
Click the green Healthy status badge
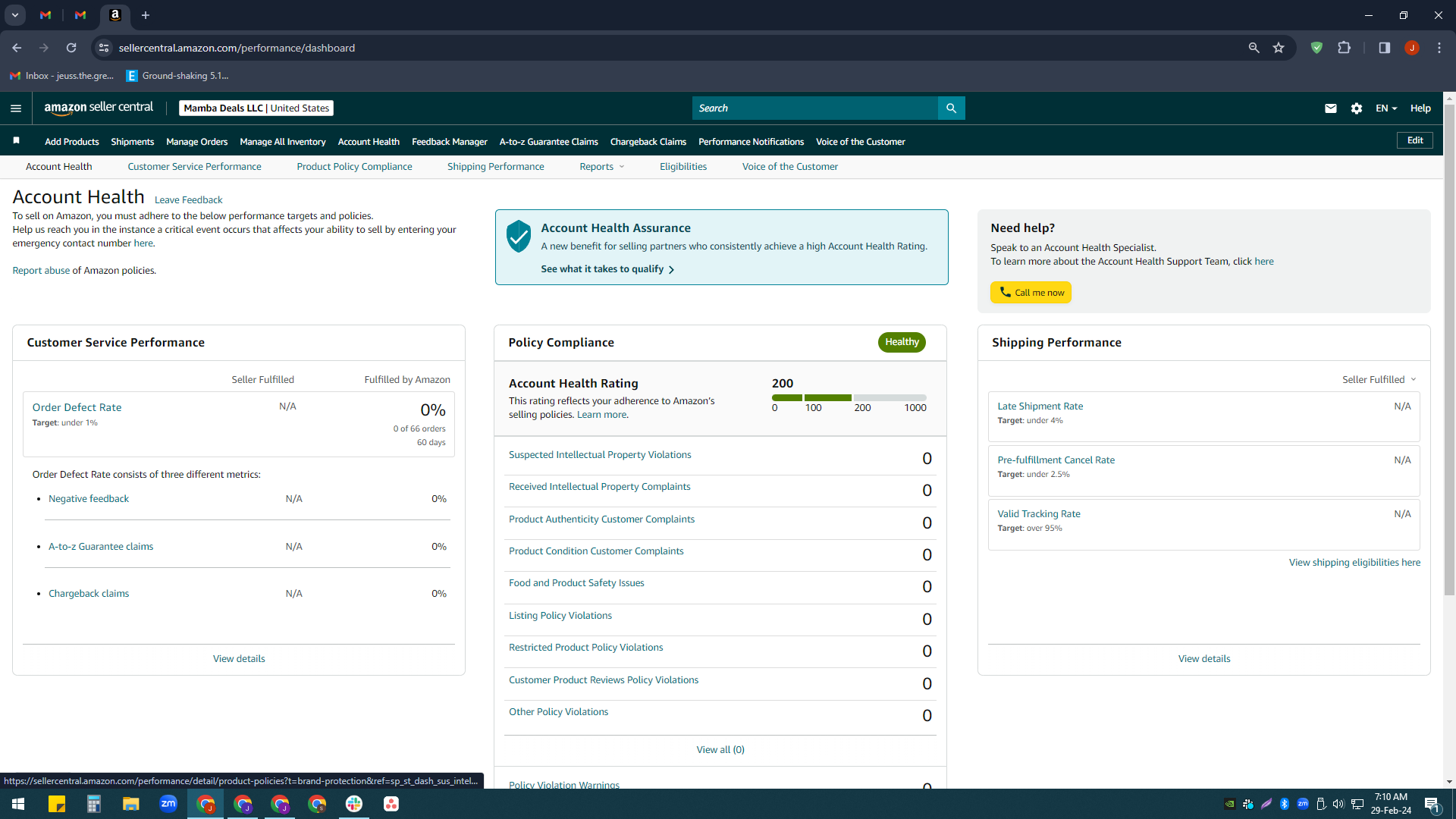click(x=902, y=342)
